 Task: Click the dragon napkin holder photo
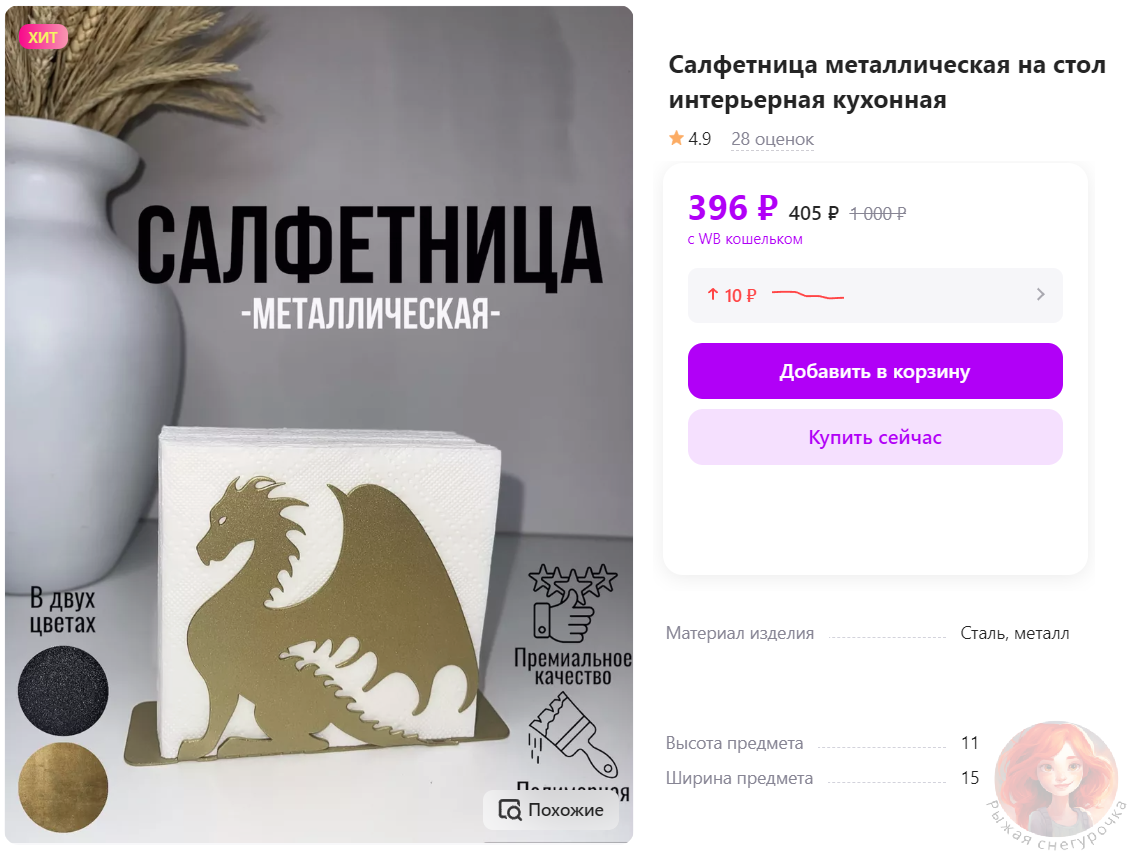pyautogui.click(x=319, y=424)
